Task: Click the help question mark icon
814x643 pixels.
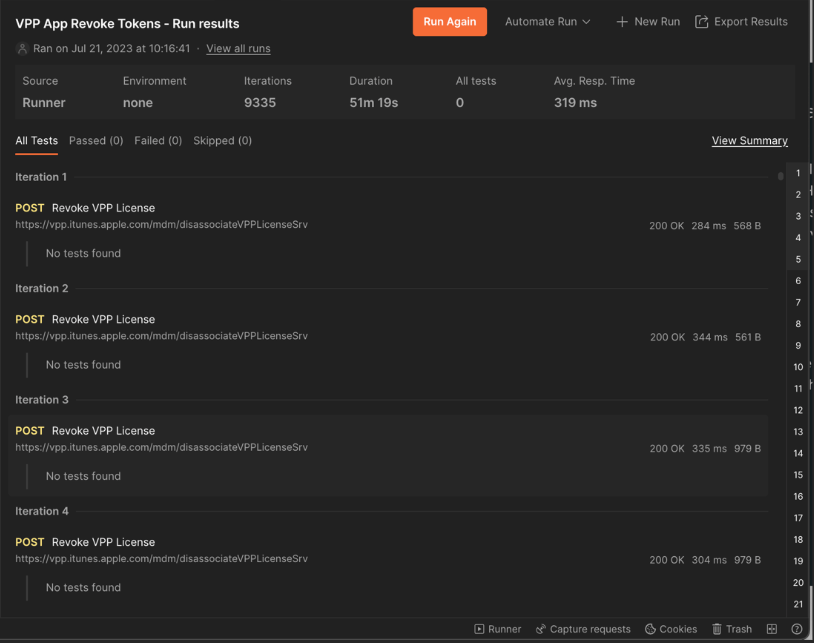Action: (x=797, y=629)
